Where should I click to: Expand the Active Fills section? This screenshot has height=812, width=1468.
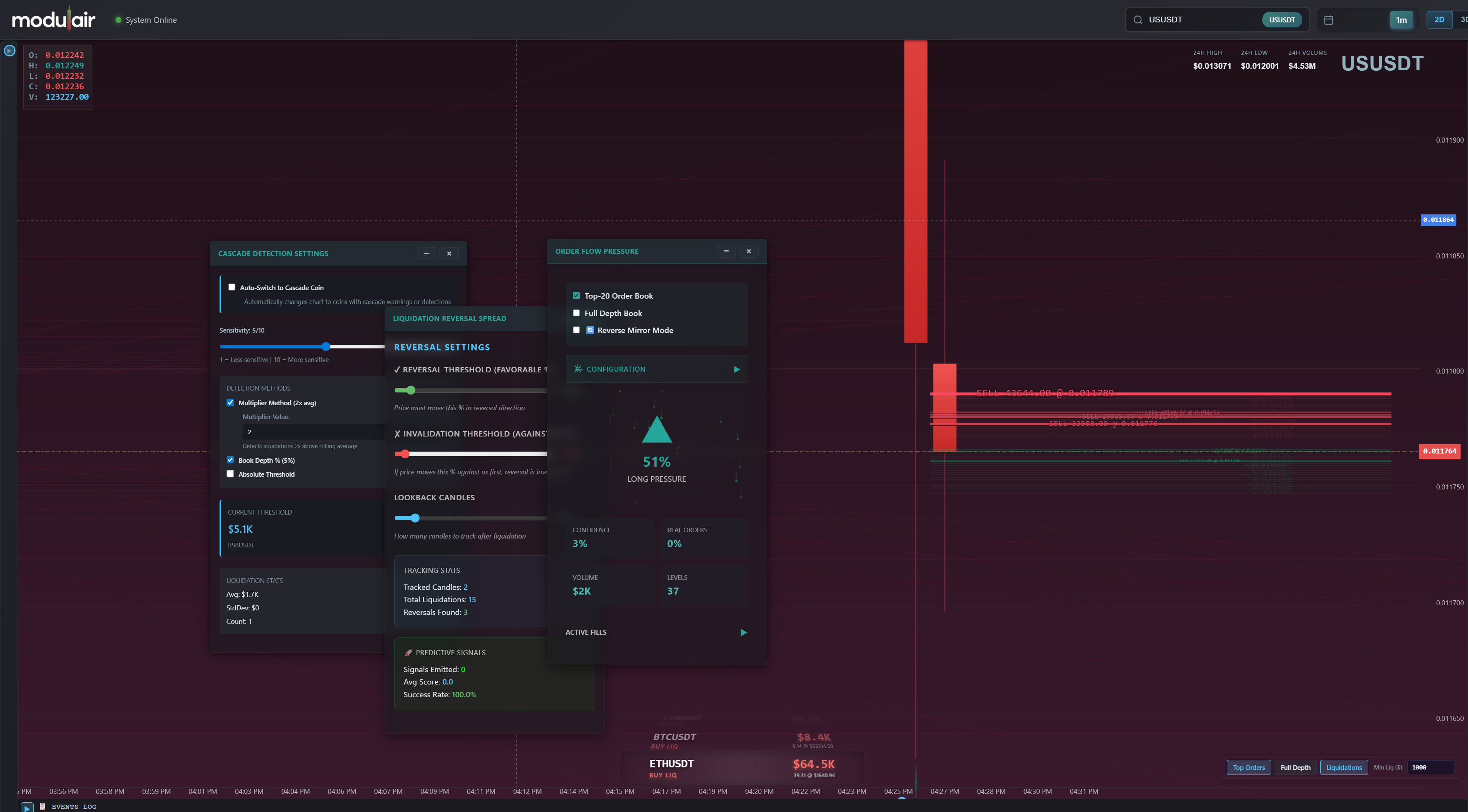[656, 632]
